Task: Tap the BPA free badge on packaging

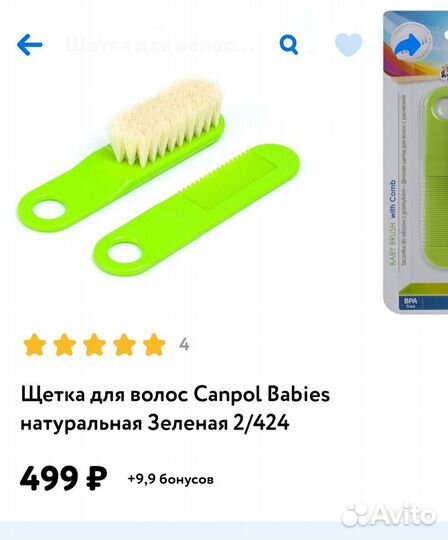Action: coord(410,302)
